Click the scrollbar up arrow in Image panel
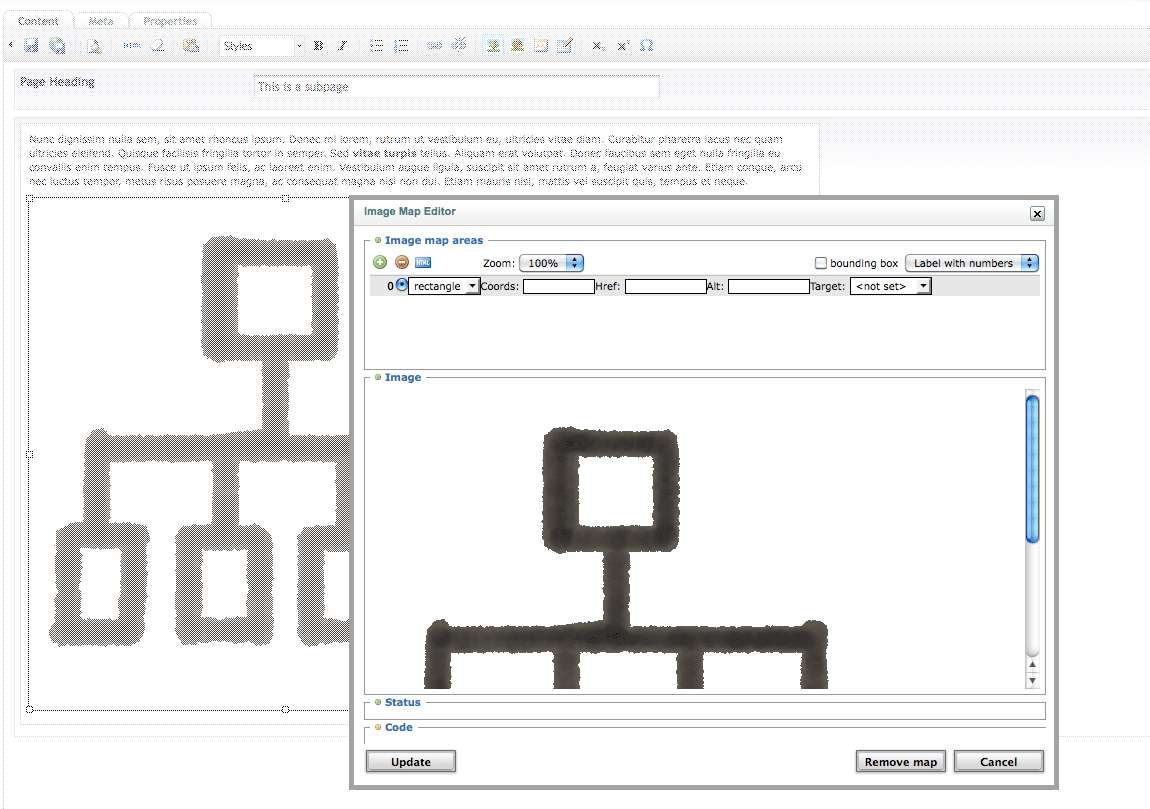This screenshot has width=1150, height=809. pyautogui.click(x=1032, y=665)
